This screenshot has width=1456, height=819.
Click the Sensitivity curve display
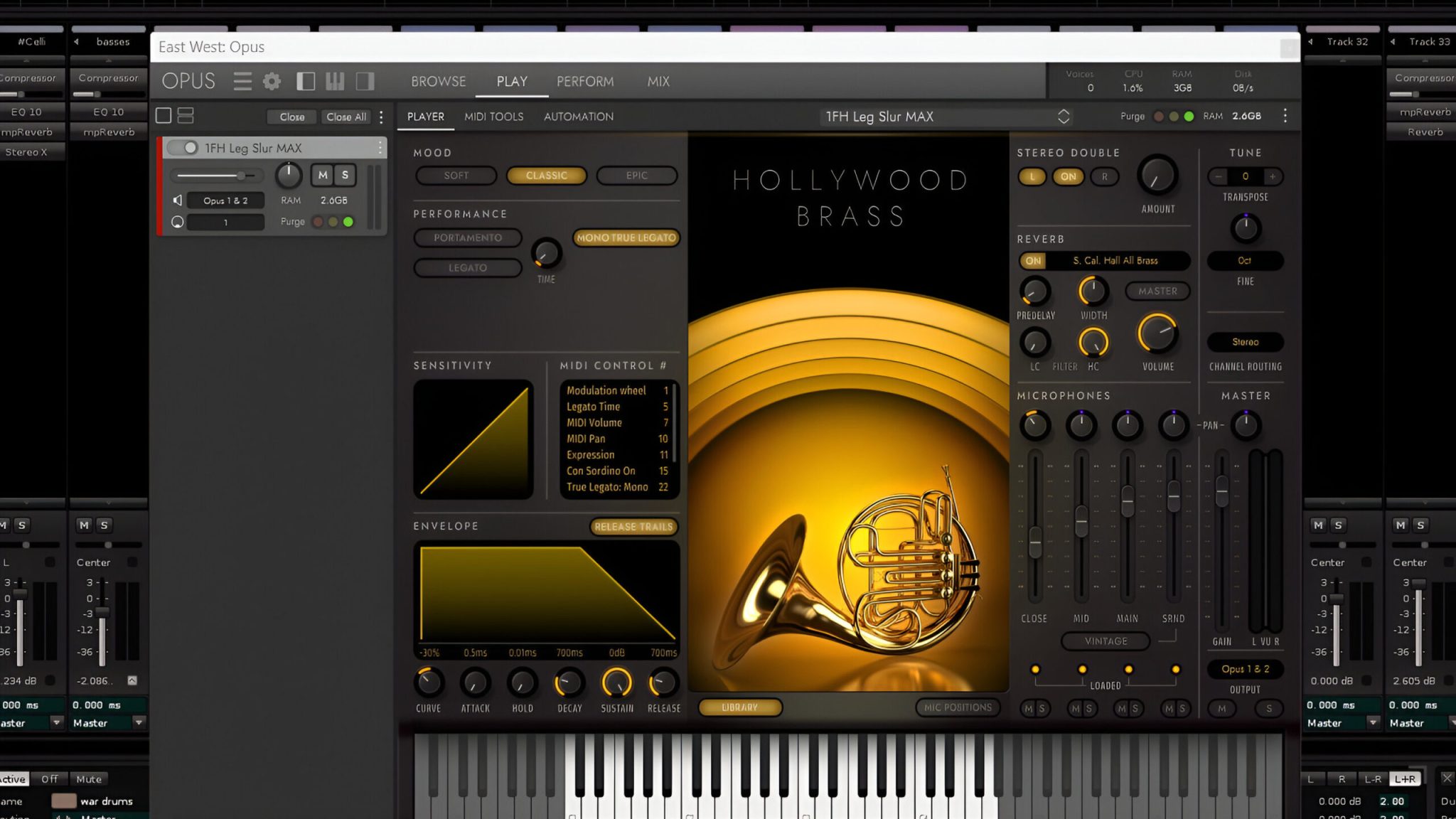(x=473, y=439)
